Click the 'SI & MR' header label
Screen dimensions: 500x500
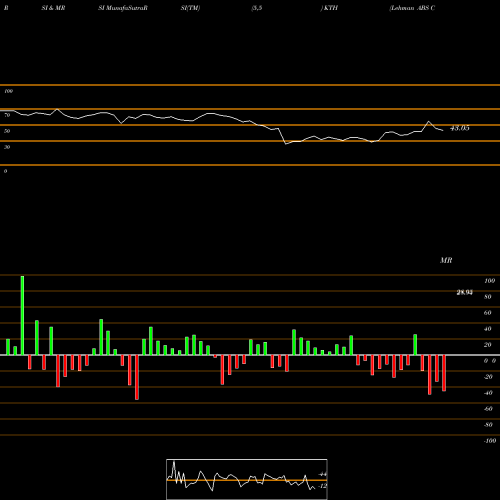click(x=53, y=8)
